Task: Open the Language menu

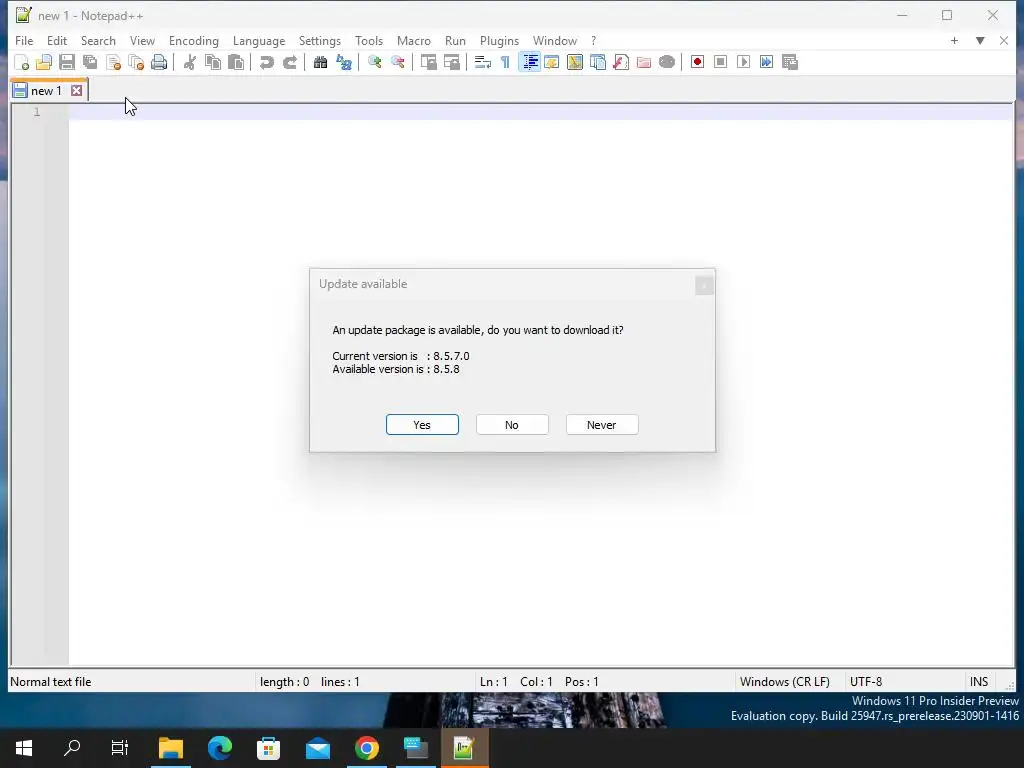Action: click(x=259, y=40)
